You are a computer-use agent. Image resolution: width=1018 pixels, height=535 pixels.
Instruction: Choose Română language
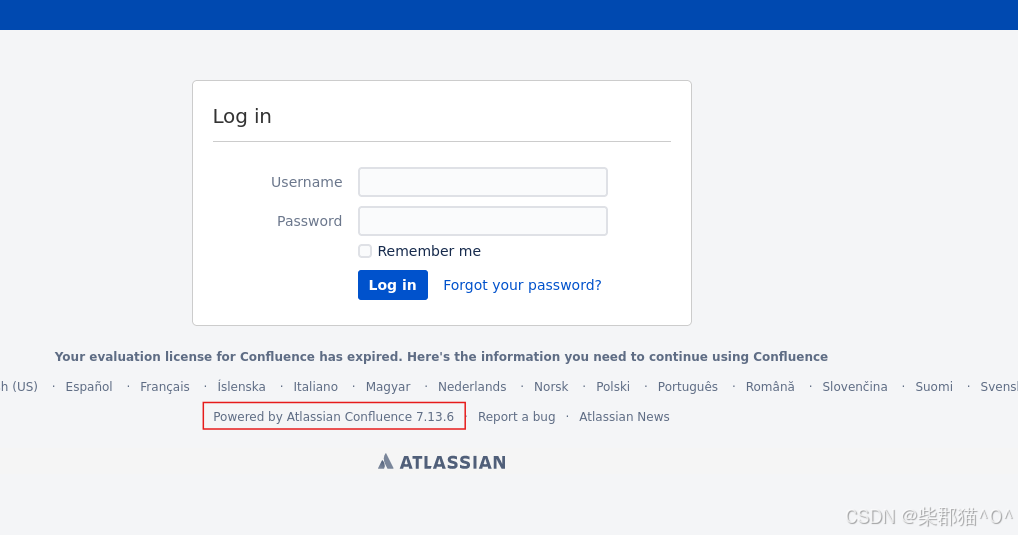click(x=770, y=386)
